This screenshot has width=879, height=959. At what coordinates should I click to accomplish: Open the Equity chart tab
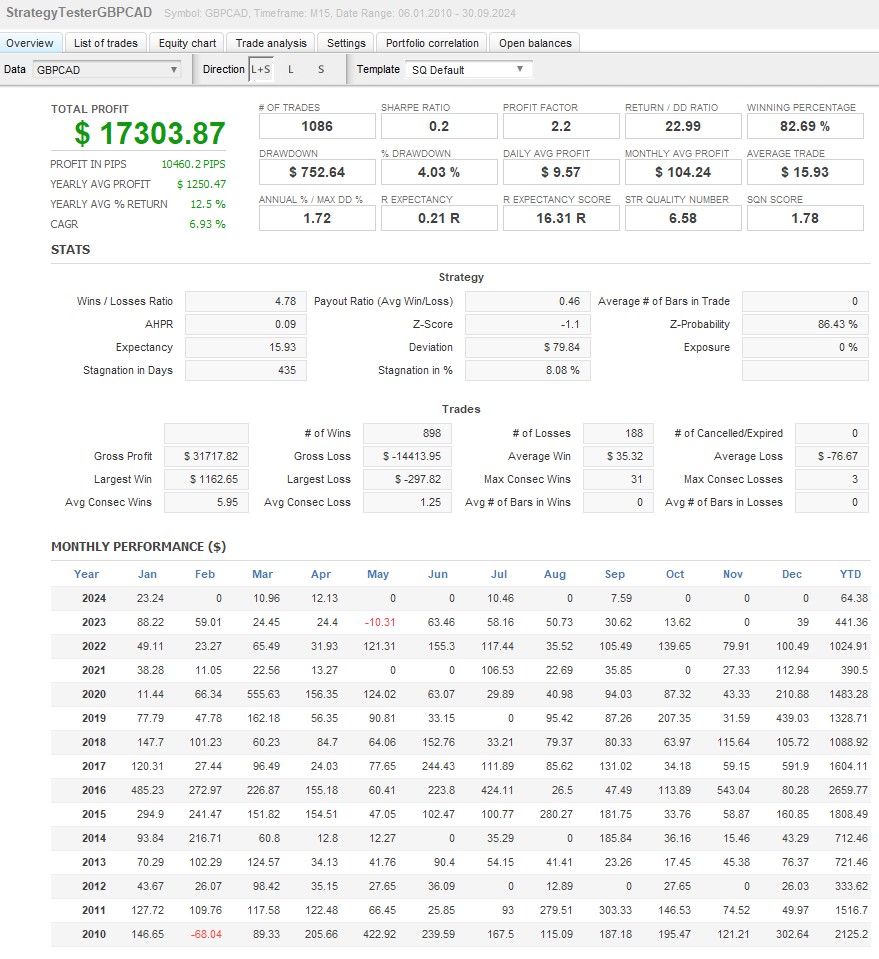[187, 43]
